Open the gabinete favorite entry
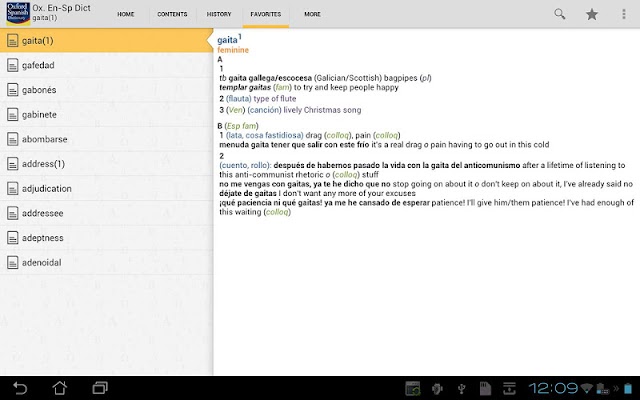This screenshot has width=640, height=400. click(107, 115)
